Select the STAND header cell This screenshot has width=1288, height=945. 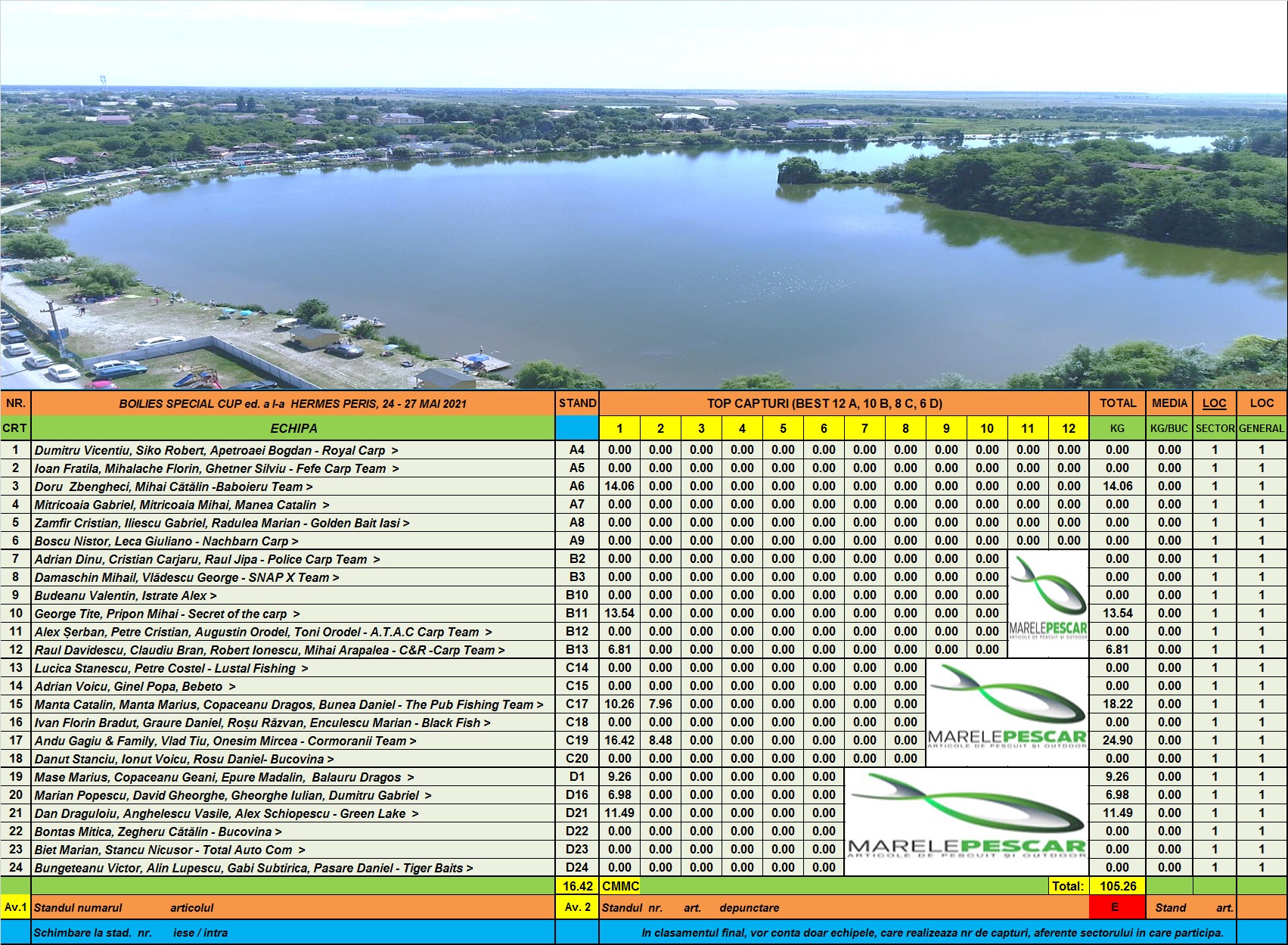tap(577, 403)
